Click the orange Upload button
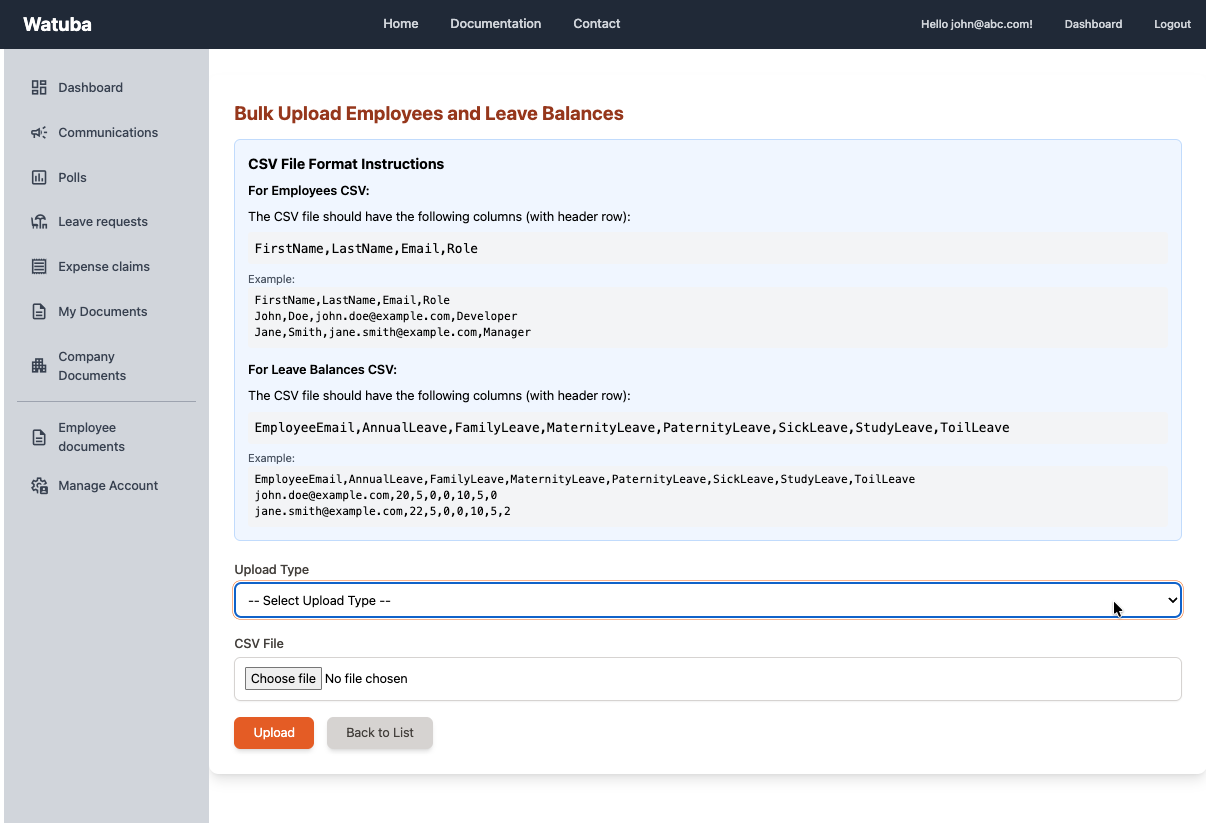The height and width of the screenshot is (823, 1206). (274, 733)
